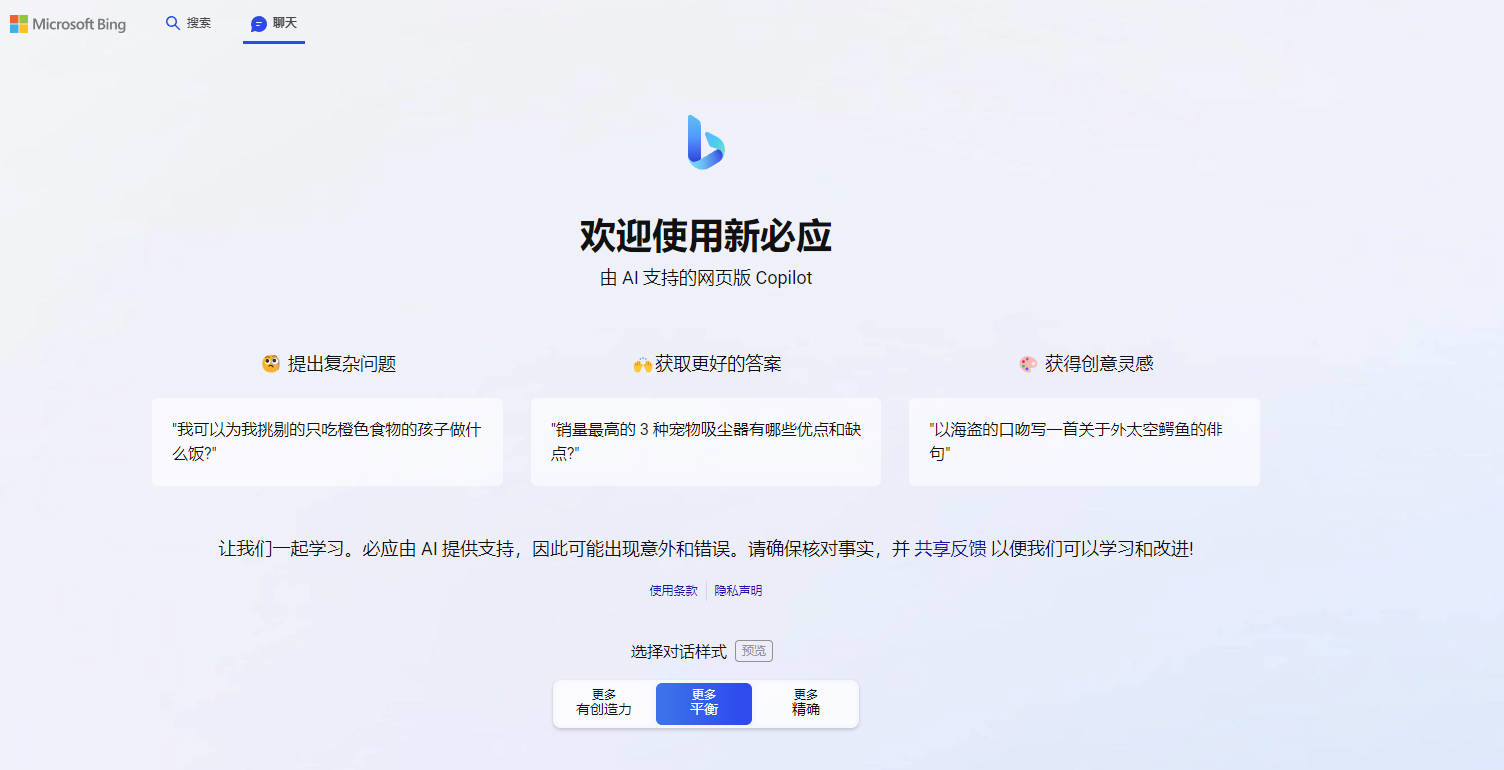Click the 获取更好的答案 heading
This screenshot has width=1504, height=770.
pyautogui.click(x=718, y=364)
